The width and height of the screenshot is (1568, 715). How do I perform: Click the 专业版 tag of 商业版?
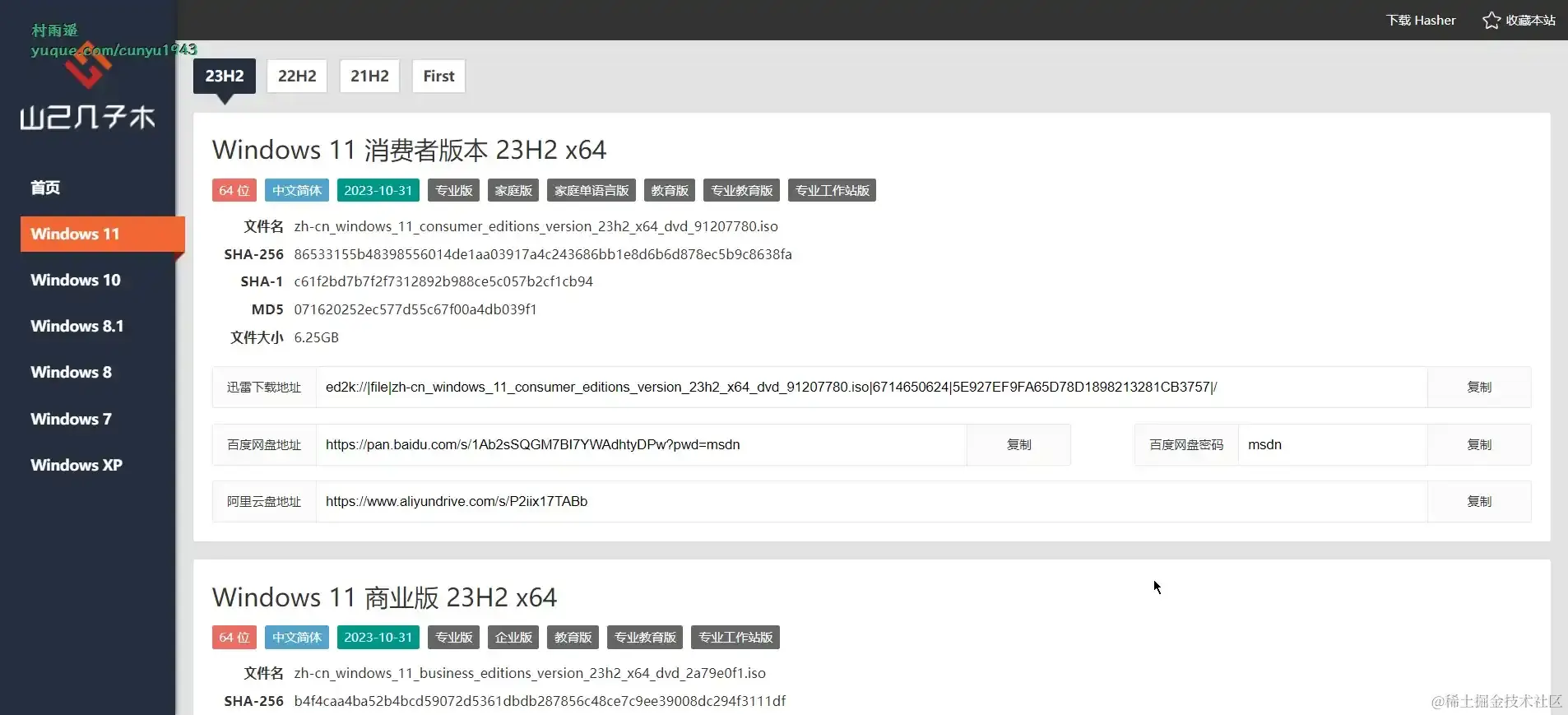point(454,637)
